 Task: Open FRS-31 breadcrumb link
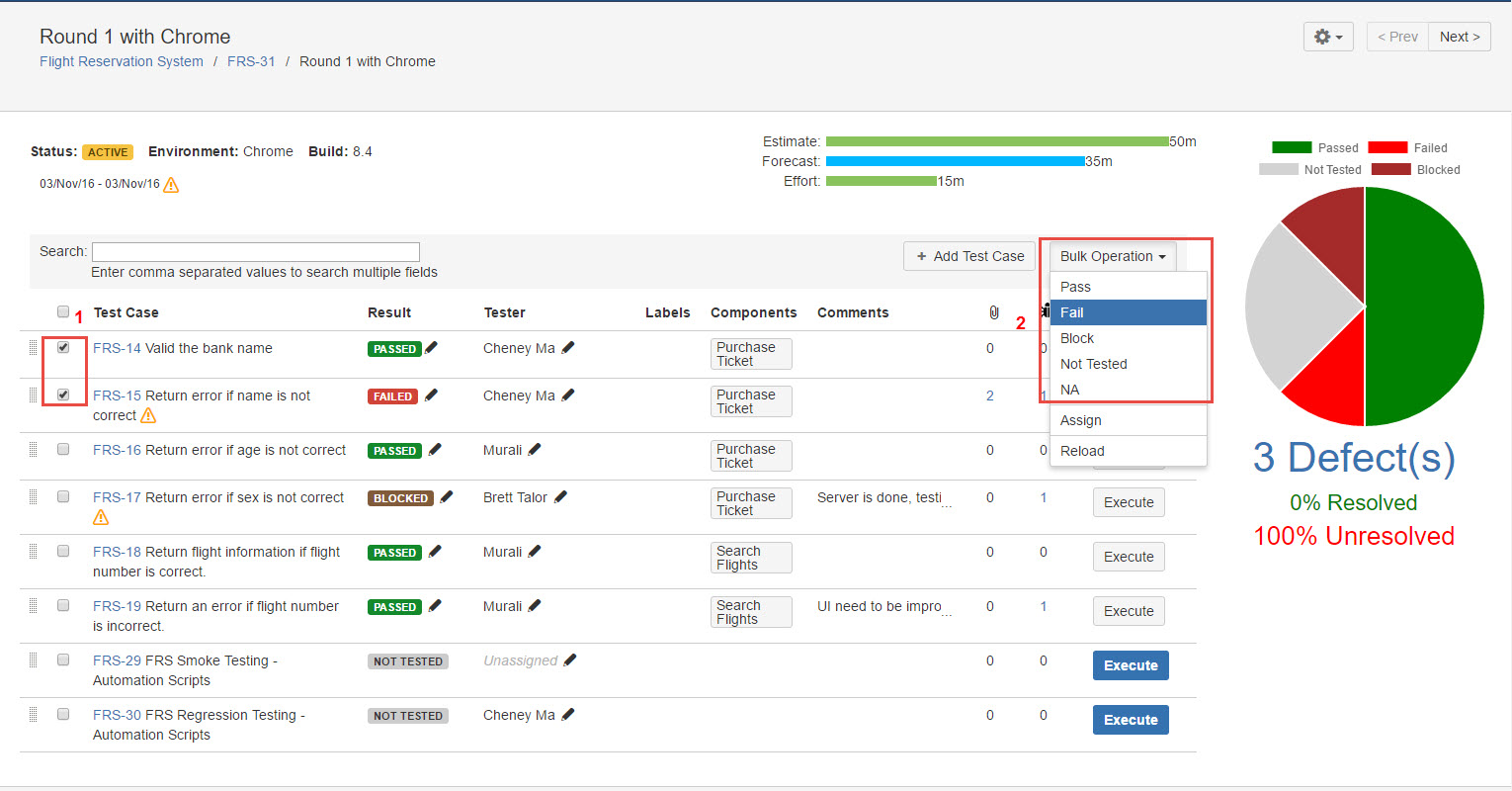tap(251, 61)
